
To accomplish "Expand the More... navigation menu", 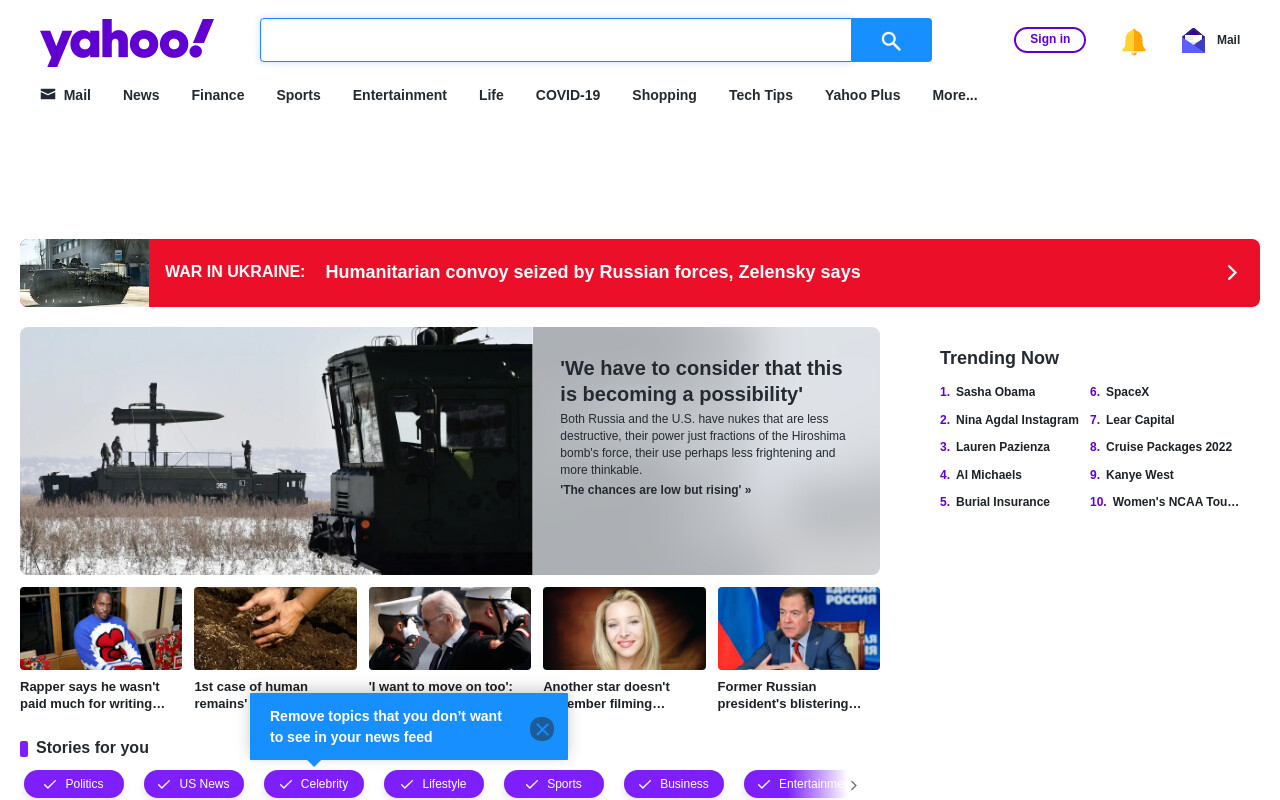I will pos(955,95).
